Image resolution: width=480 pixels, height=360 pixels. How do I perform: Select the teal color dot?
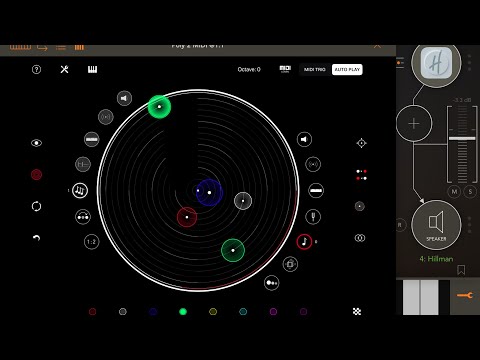click(x=243, y=311)
